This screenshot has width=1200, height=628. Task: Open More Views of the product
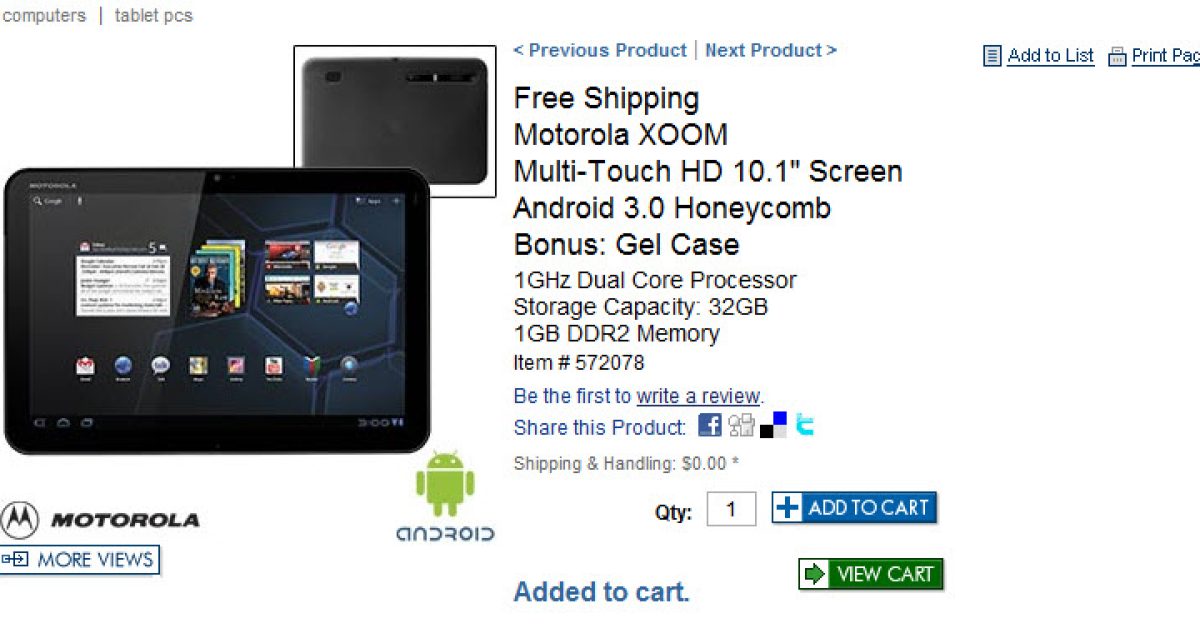pyautogui.click(x=80, y=560)
